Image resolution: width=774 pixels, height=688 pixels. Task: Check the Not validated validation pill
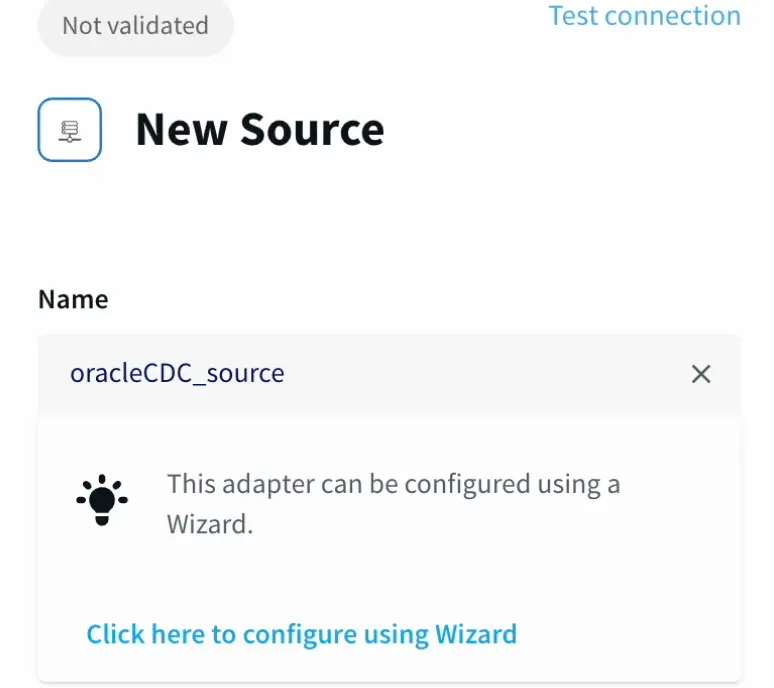click(x=135, y=25)
